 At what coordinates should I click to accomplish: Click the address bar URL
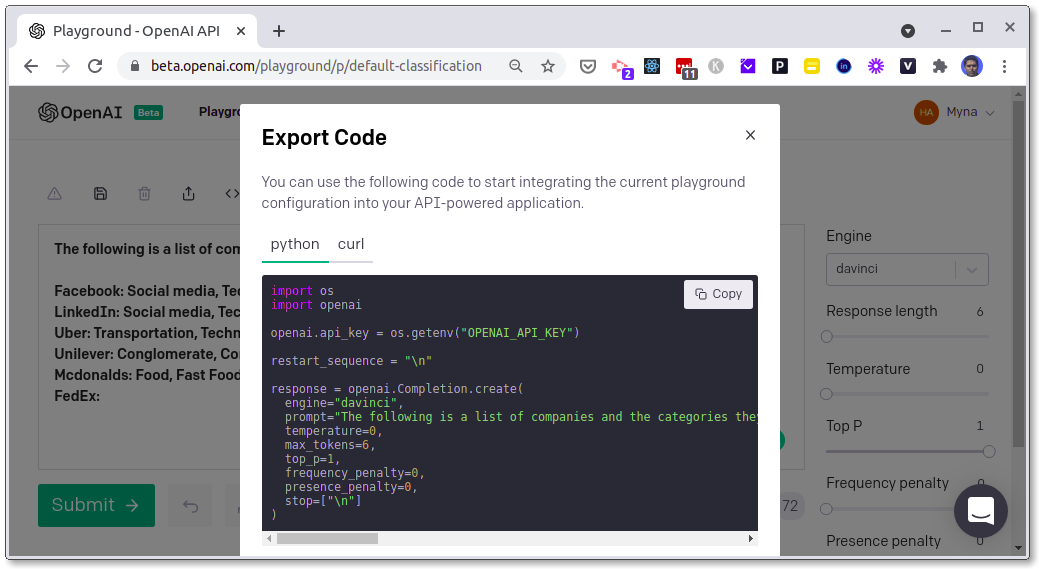tap(316, 66)
